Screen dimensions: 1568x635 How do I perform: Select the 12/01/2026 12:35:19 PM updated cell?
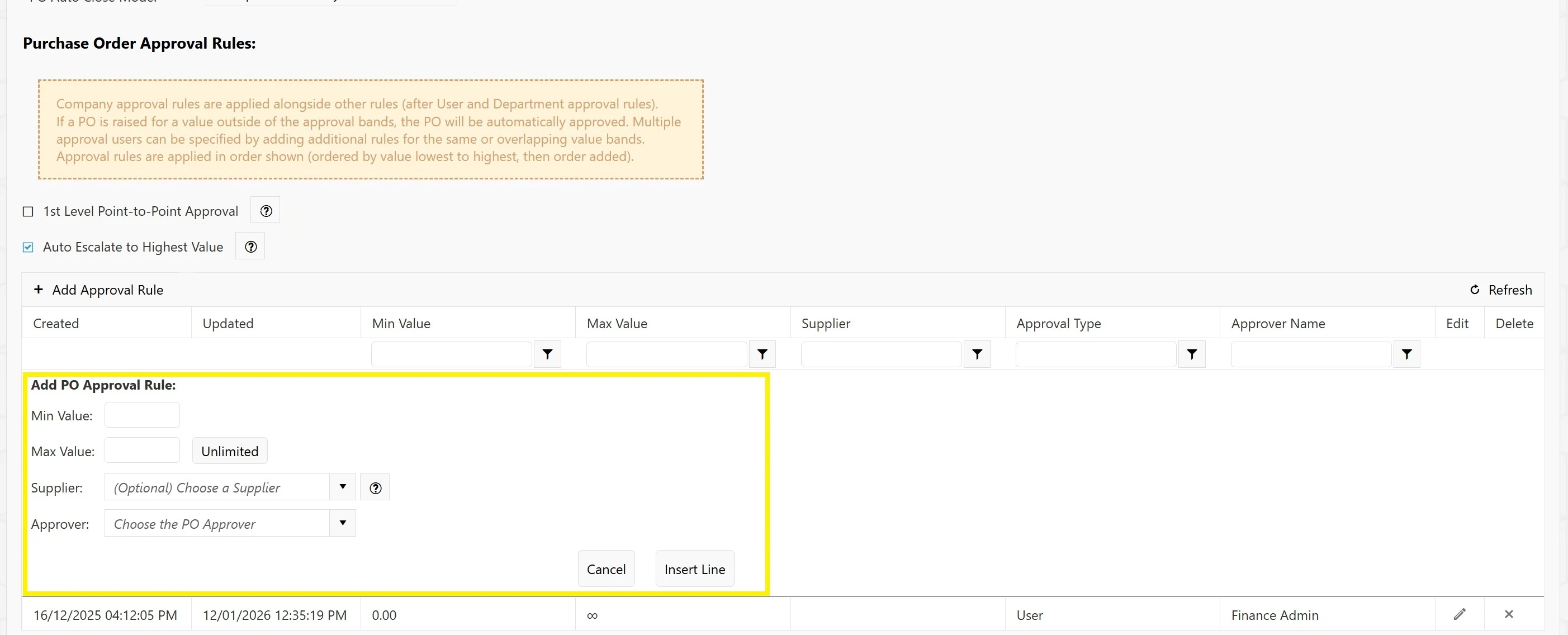pyautogui.click(x=275, y=615)
